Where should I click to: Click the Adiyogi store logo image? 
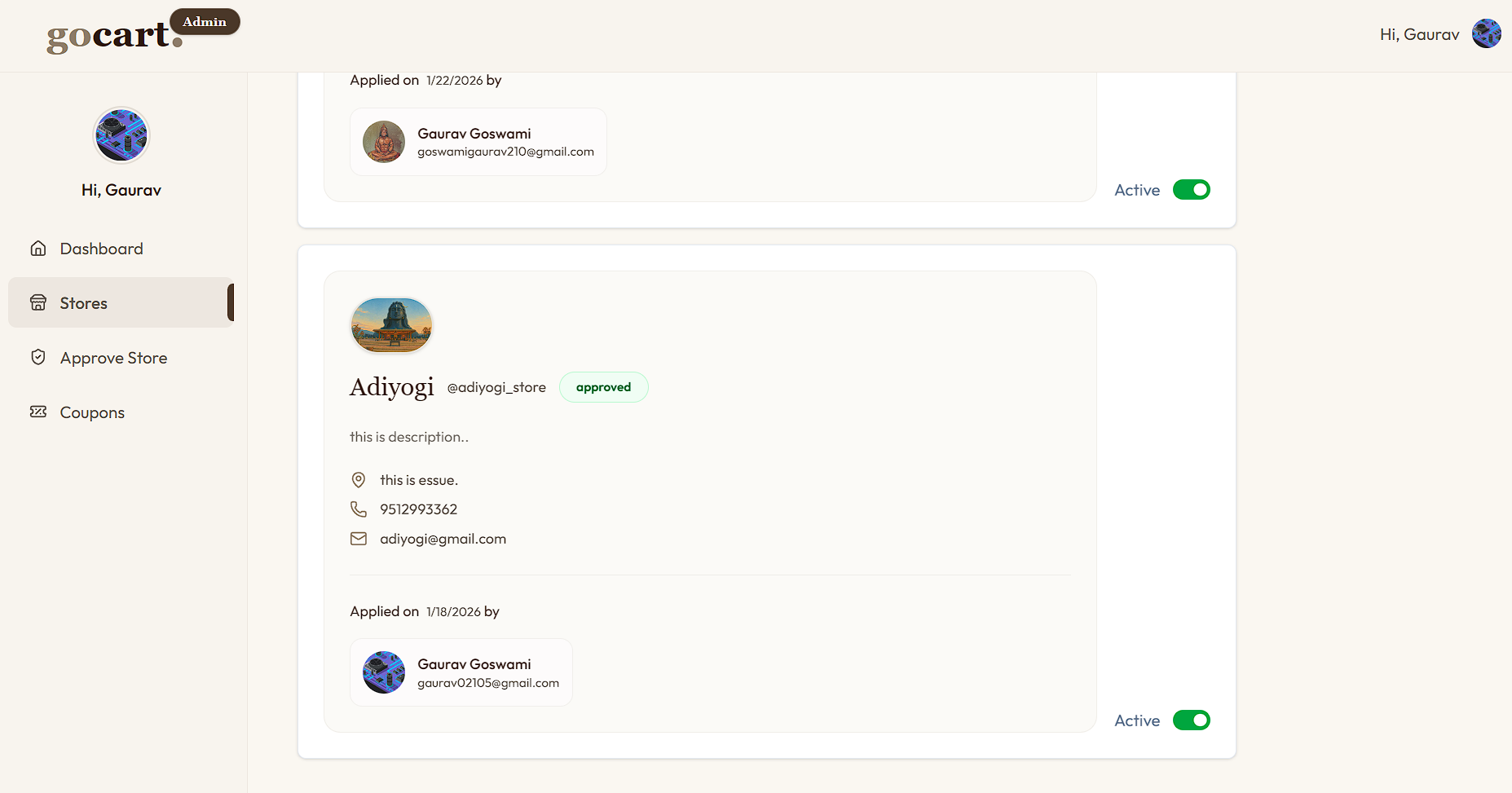tap(391, 324)
